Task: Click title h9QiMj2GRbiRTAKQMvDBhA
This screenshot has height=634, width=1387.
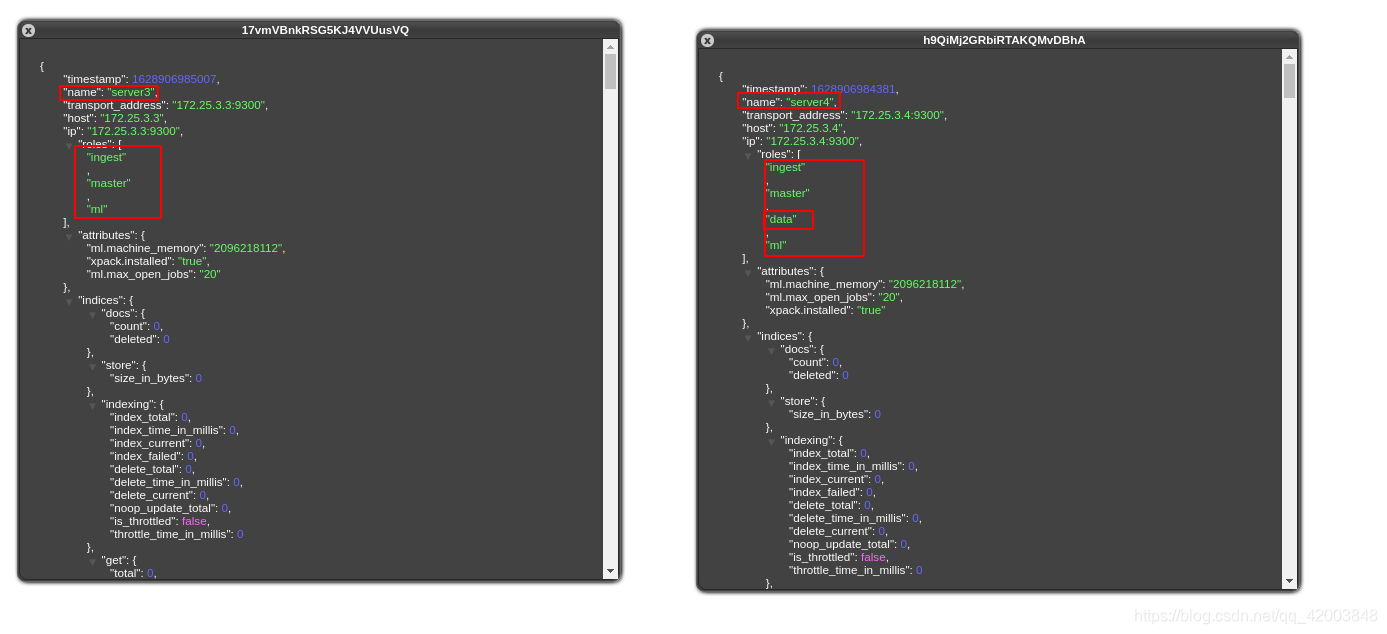Action: tap(1004, 40)
